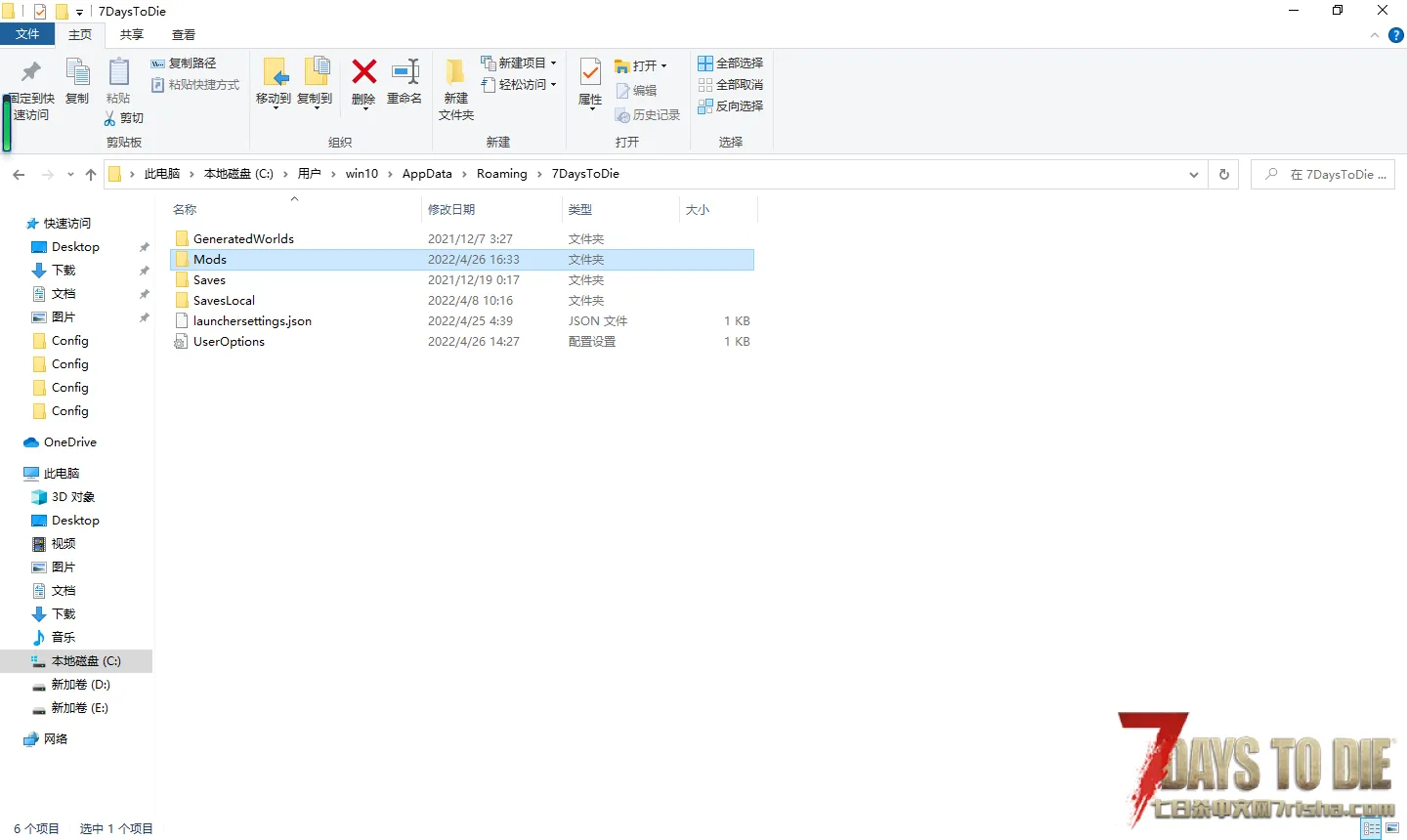Click AppData in the address path

427,174
